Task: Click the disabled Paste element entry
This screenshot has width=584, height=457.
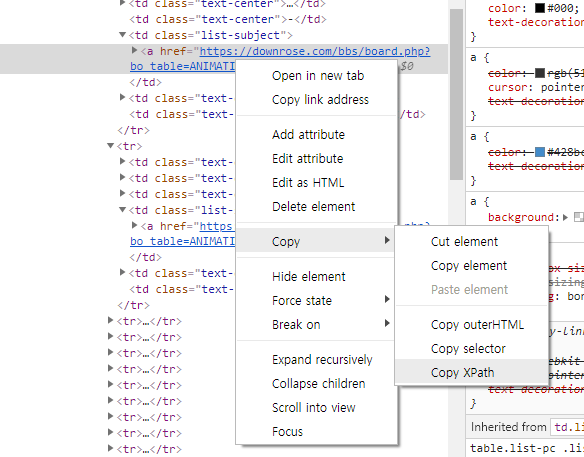Action: (472, 289)
